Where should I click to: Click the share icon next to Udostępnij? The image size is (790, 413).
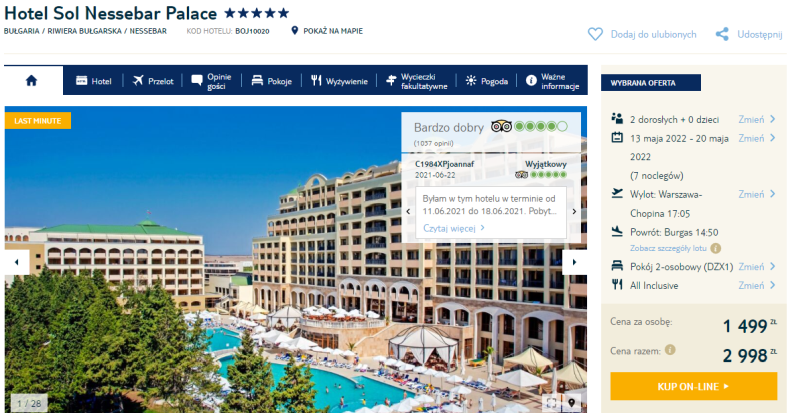[x=722, y=34]
